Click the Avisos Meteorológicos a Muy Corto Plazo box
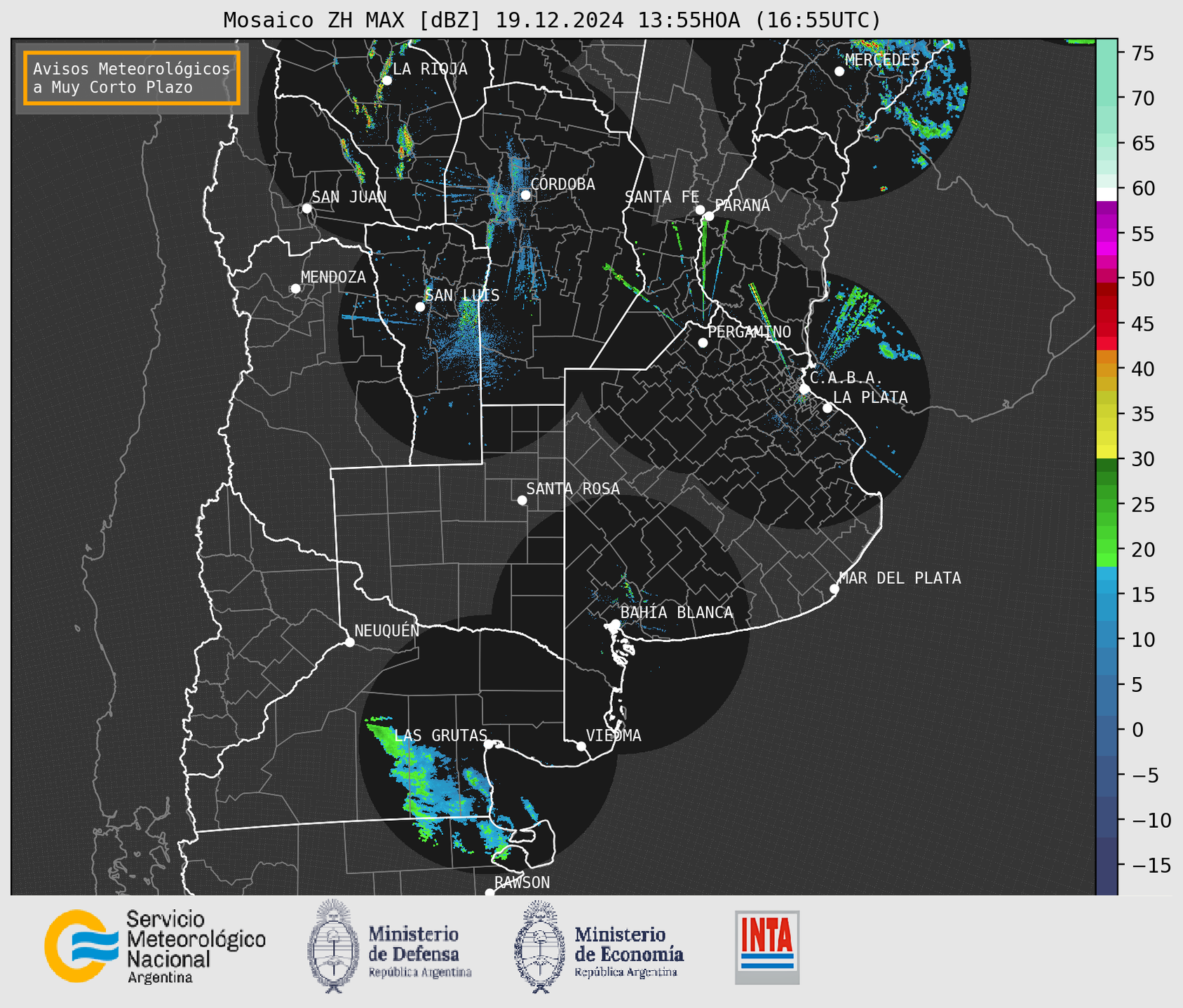This screenshot has height=1008, width=1183. click(x=132, y=78)
